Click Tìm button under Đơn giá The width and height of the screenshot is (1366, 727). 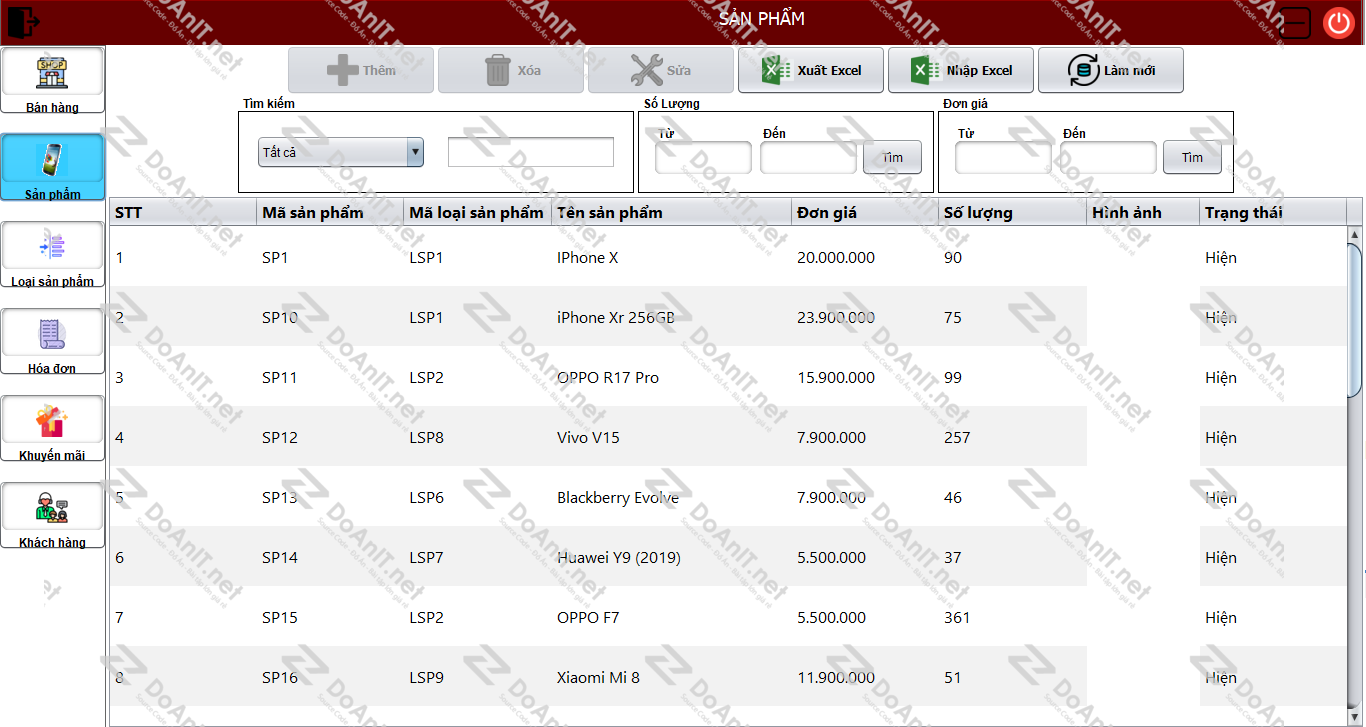[1192, 158]
